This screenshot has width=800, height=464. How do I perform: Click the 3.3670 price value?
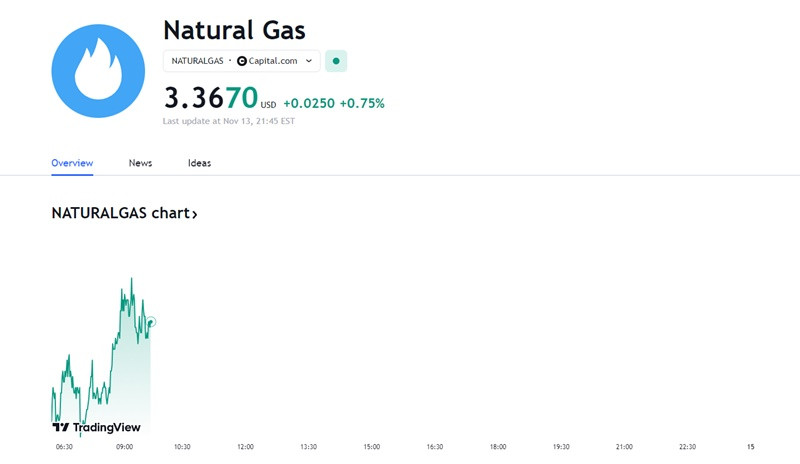(211, 97)
